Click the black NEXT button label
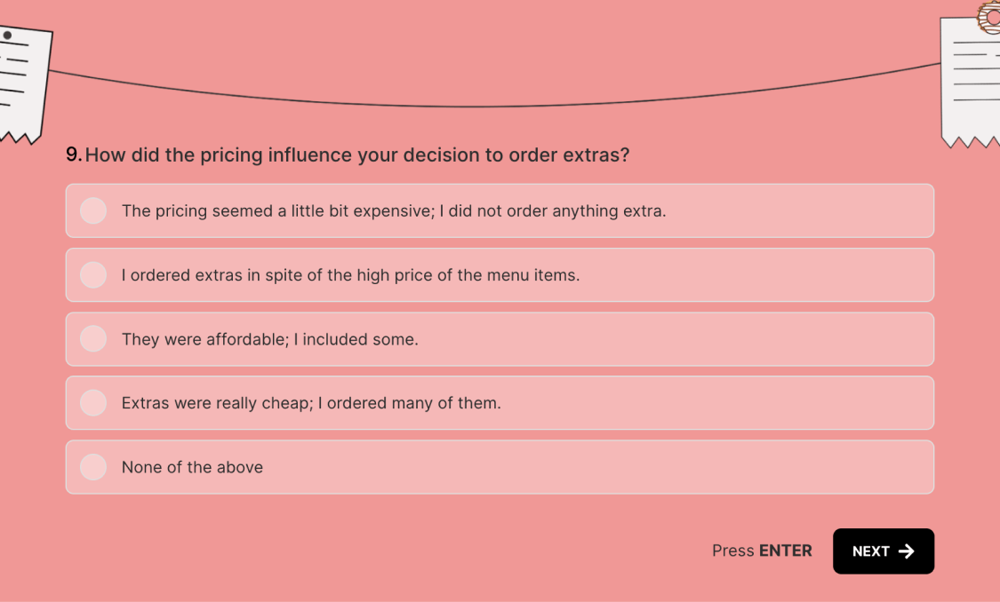 (870, 551)
